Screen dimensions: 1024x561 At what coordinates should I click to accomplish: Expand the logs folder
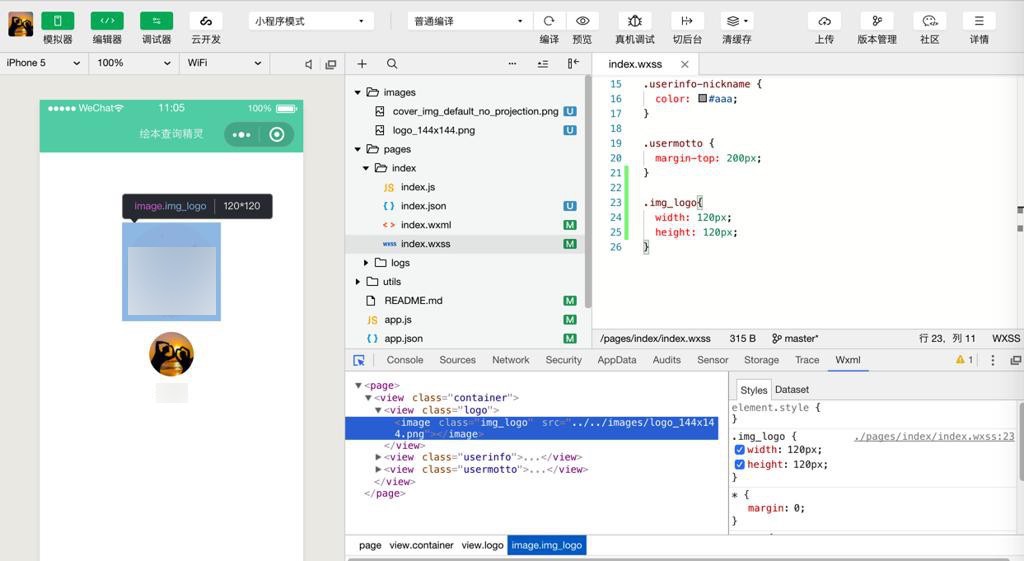coord(366,263)
